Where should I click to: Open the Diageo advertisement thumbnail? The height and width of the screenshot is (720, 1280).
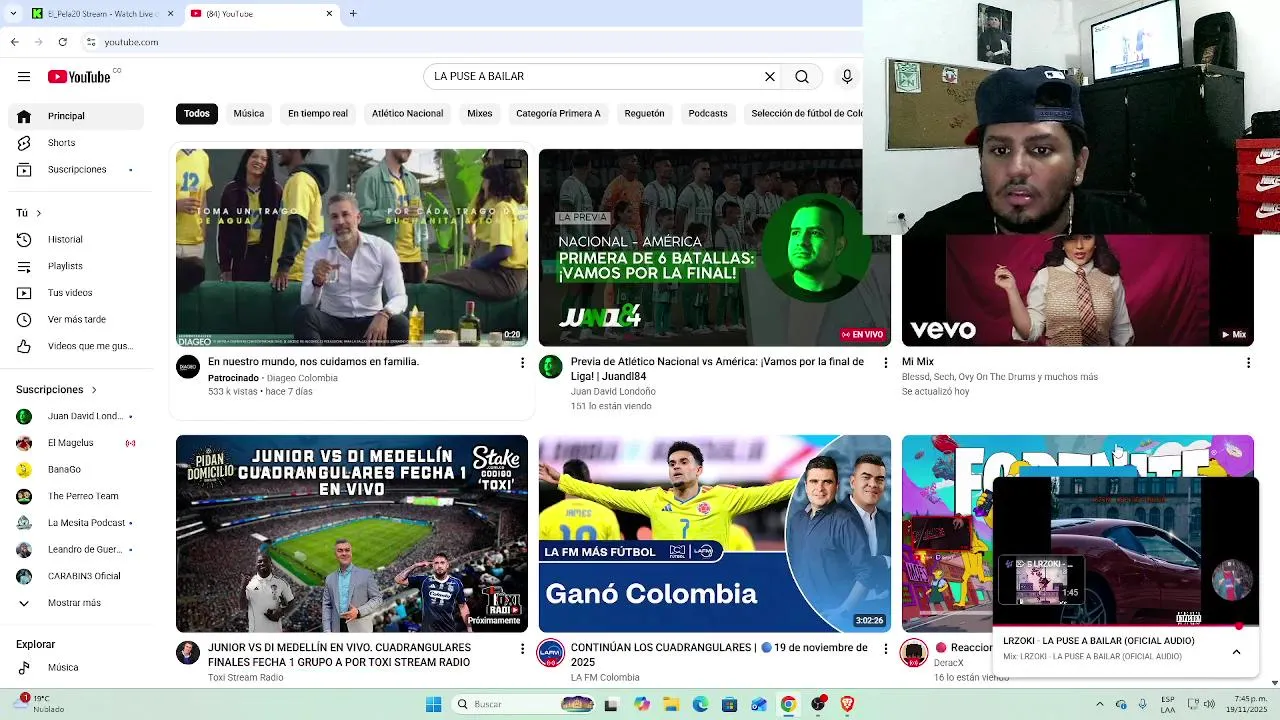352,248
